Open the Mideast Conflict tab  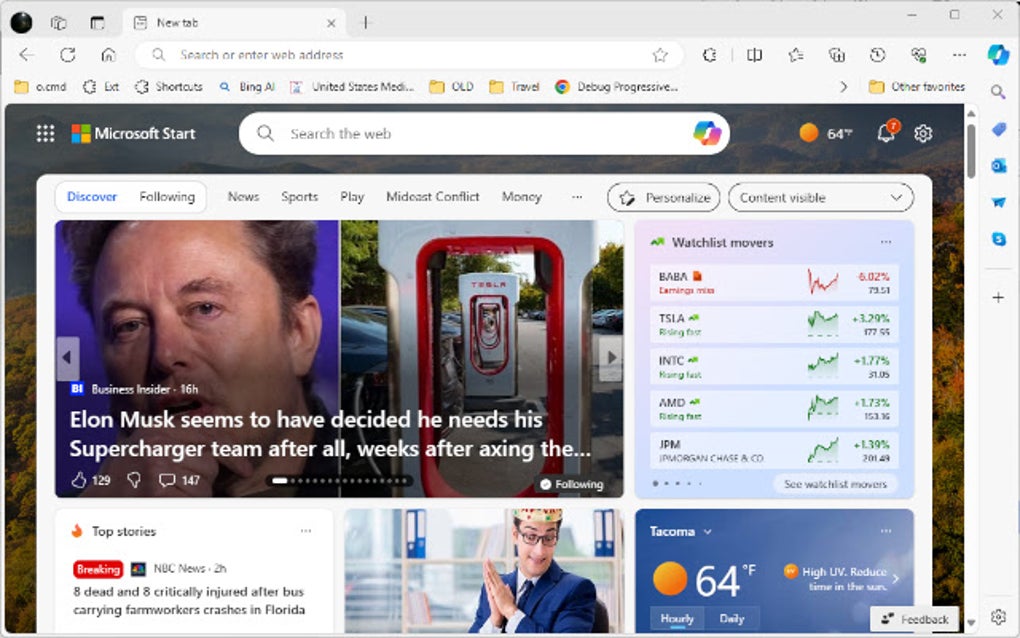433,196
